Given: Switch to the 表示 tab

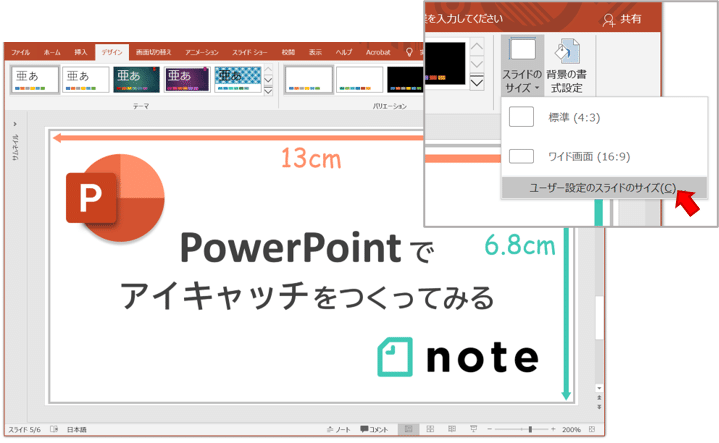Looking at the screenshot, I should [x=315, y=52].
